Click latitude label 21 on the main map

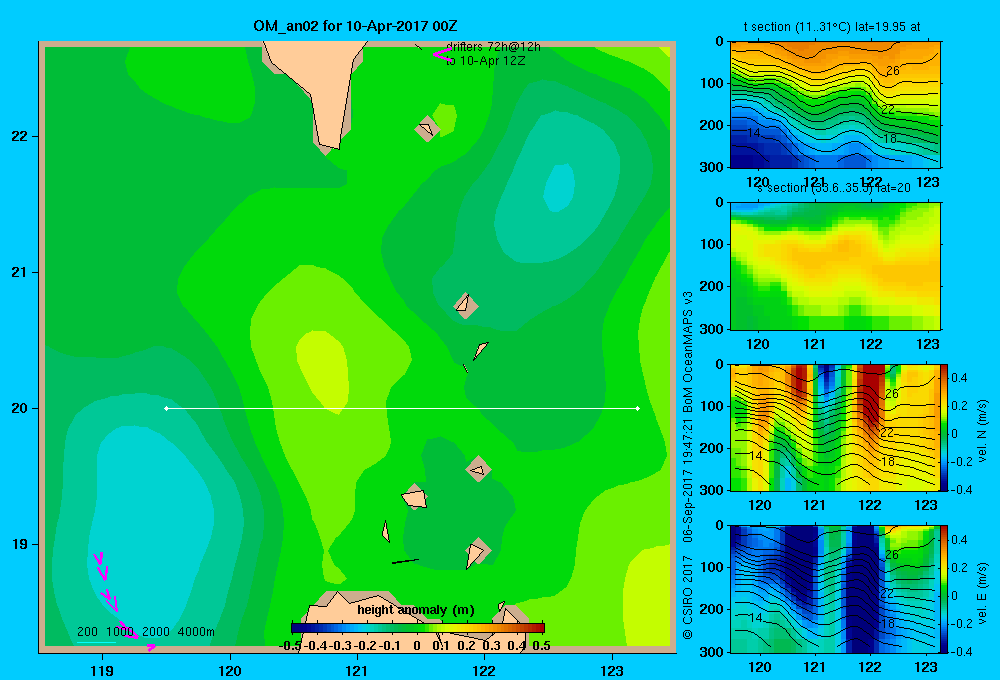pos(20,272)
